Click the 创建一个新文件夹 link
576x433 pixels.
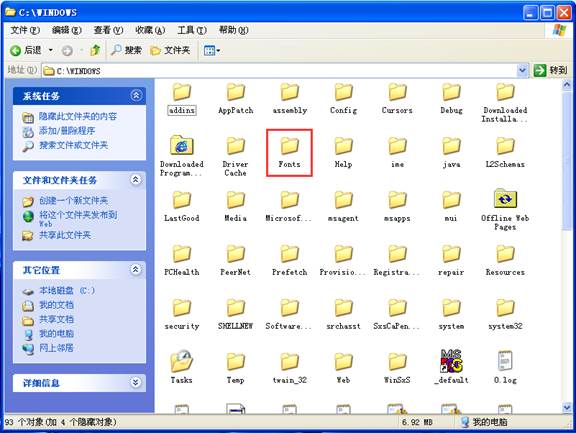click(x=73, y=201)
